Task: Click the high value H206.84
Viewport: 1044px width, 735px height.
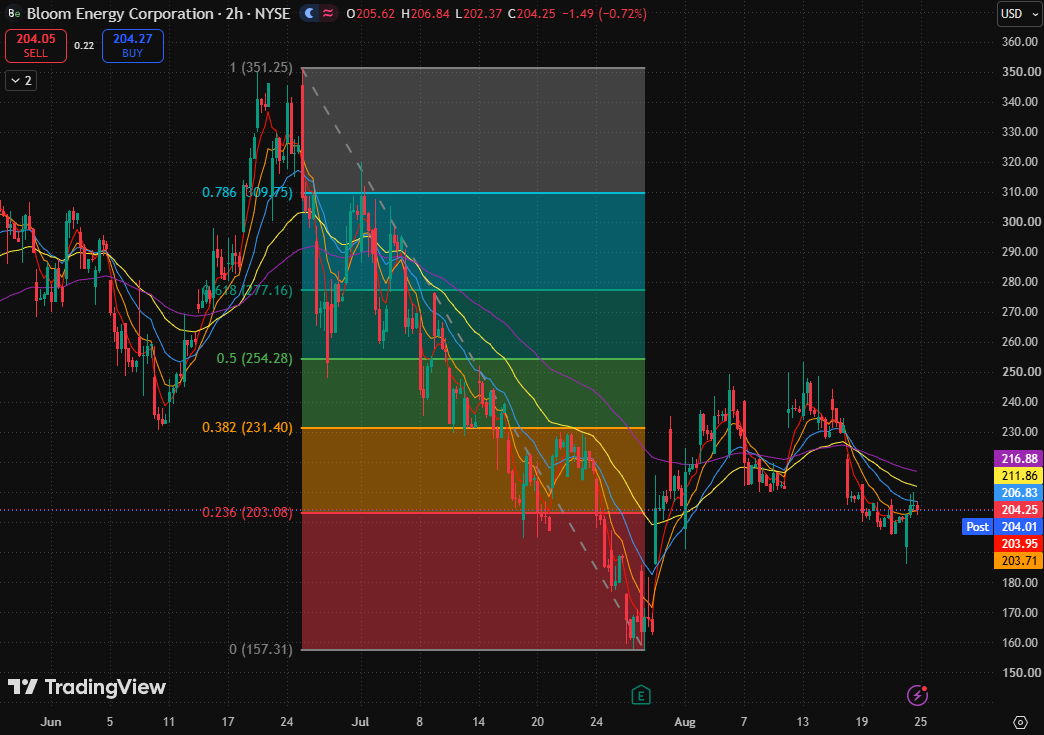Action: click(425, 13)
